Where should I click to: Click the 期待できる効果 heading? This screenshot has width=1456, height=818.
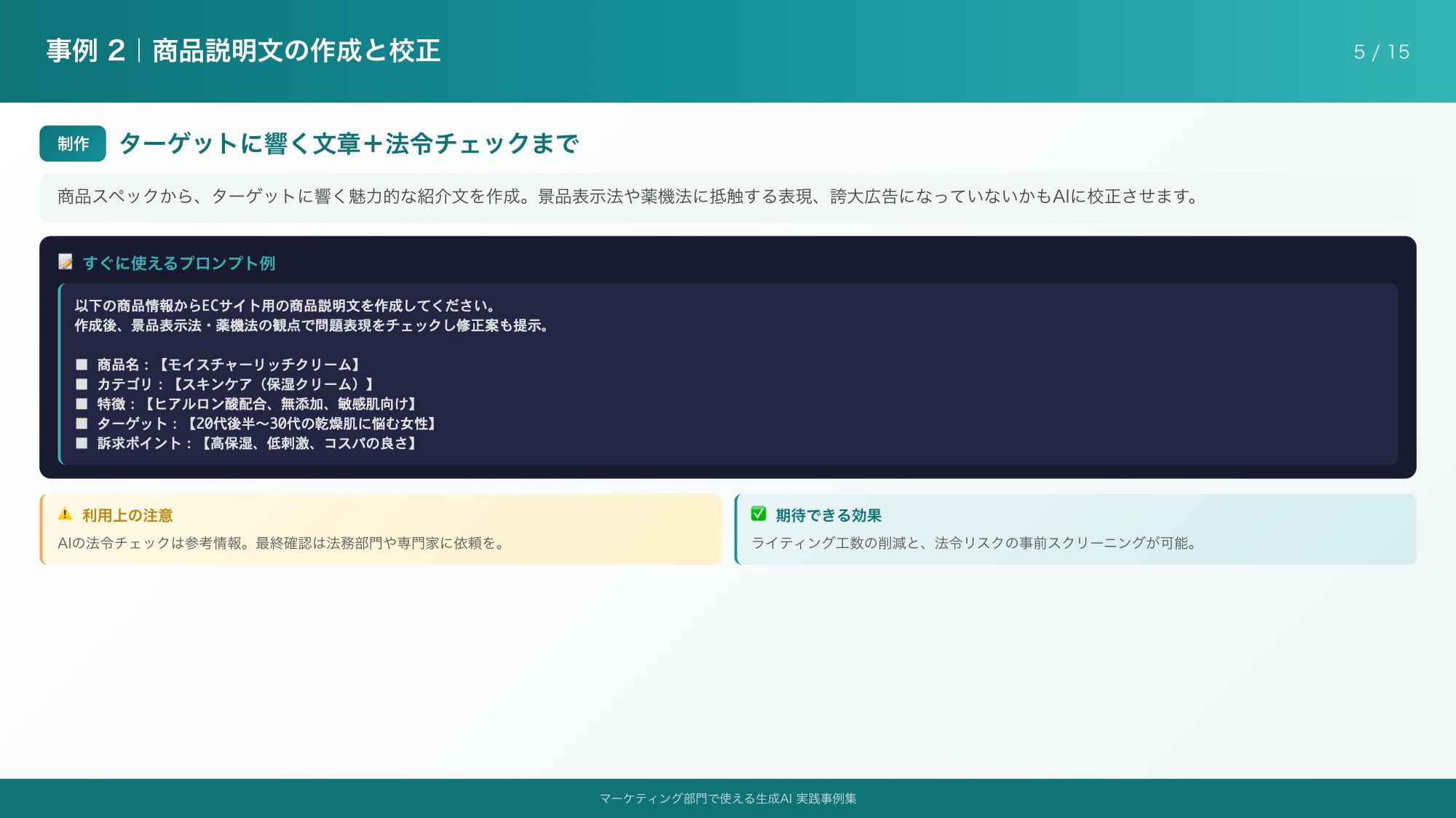(828, 515)
